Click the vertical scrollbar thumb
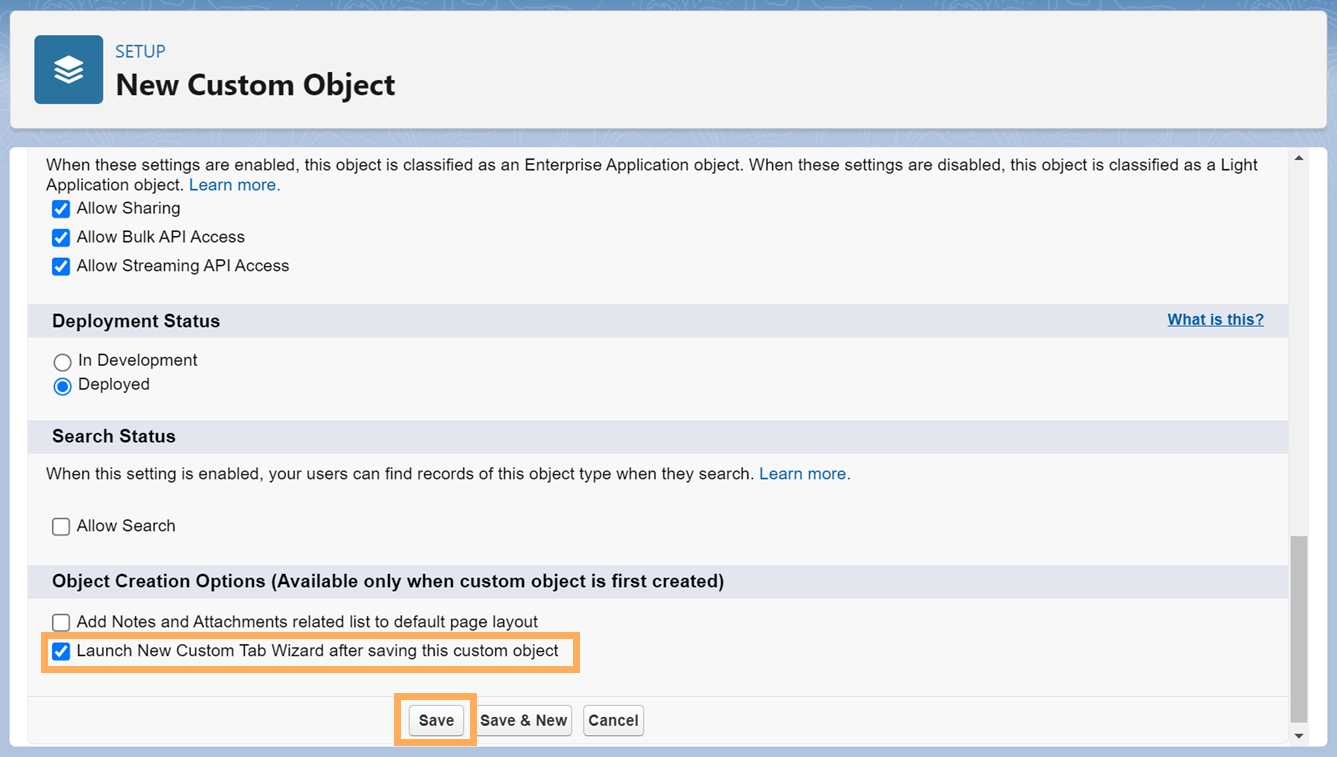Viewport: 1337px width, 757px height. click(1298, 628)
